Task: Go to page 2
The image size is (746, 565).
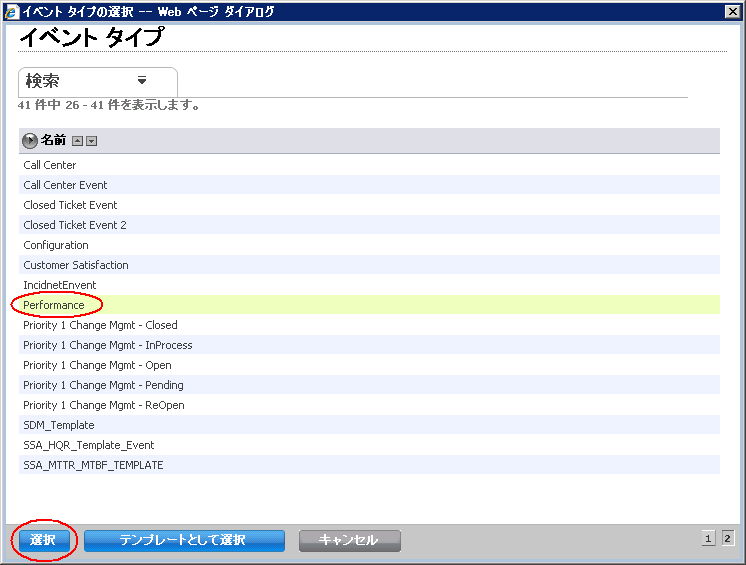Action: [x=727, y=538]
